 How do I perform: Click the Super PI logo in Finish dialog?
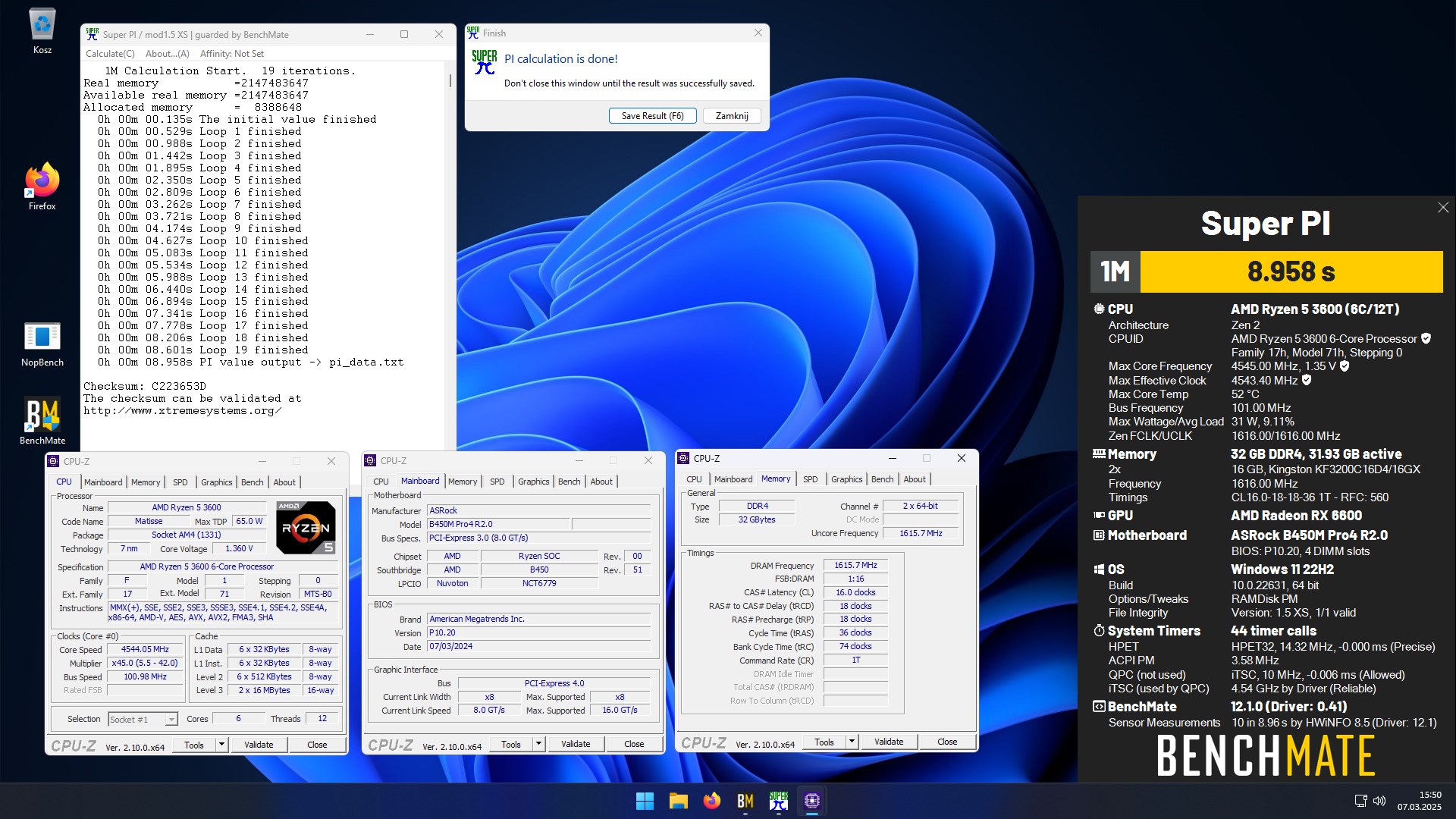485,62
